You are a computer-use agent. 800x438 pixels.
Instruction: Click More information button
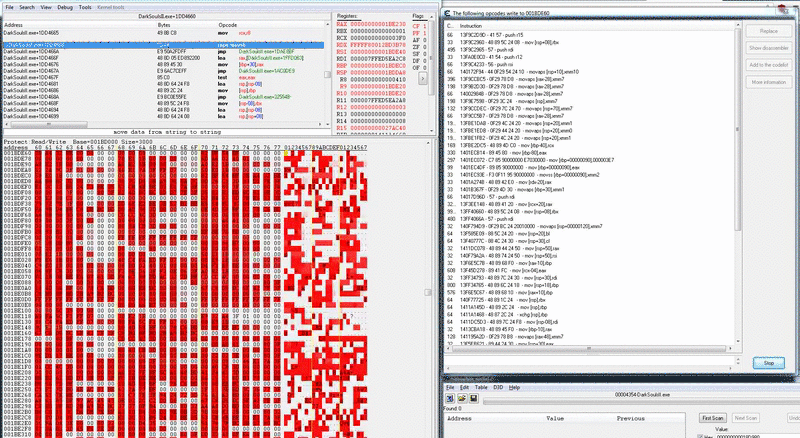tap(768, 82)
